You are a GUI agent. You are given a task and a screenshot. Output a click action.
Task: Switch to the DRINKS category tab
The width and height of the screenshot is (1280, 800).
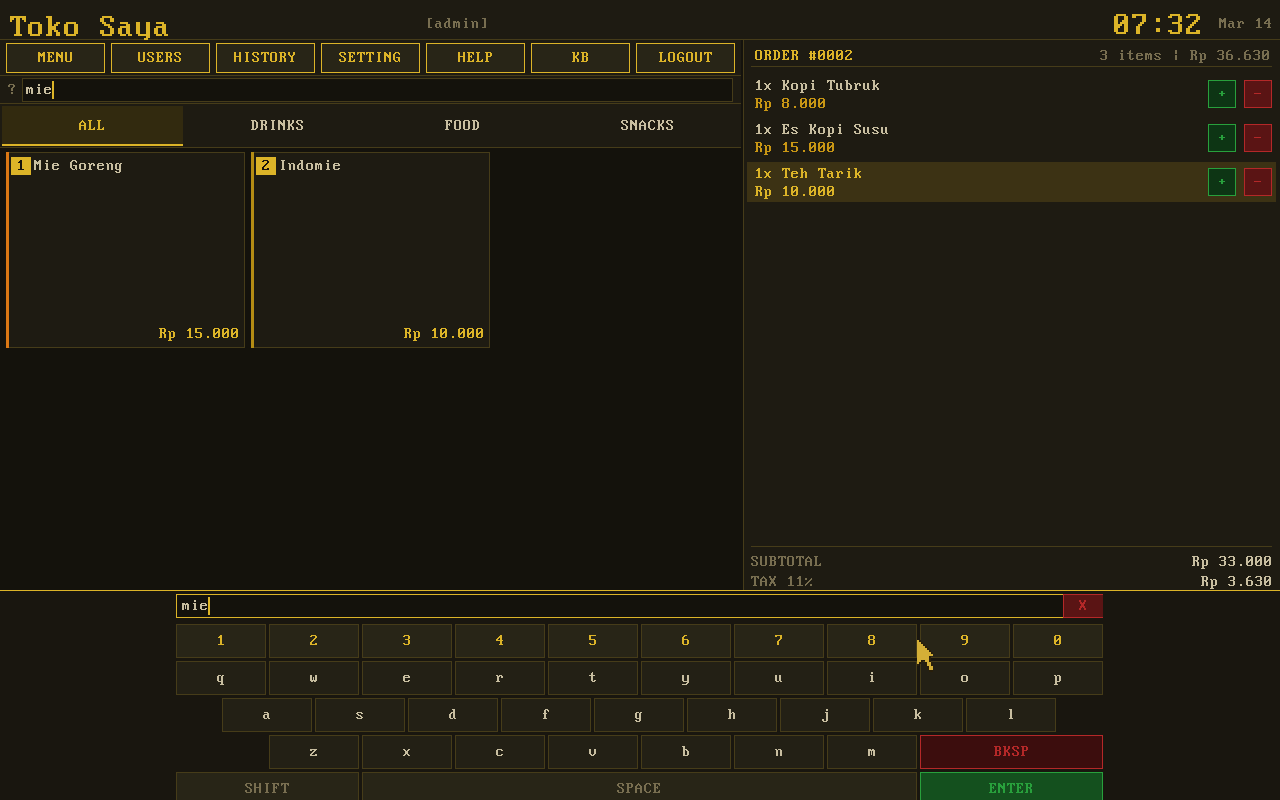(277, 126)
